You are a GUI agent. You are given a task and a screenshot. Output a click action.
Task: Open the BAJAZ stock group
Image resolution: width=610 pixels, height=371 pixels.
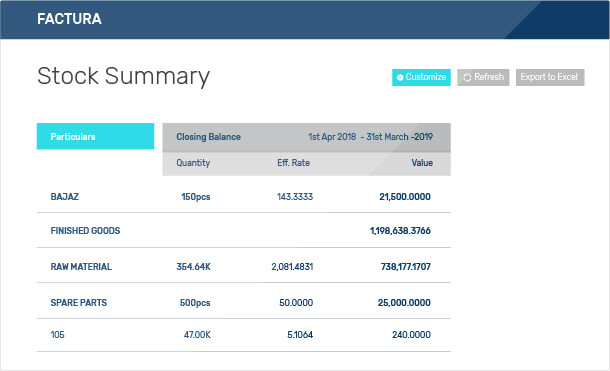pyautogui.click(x=65, y=197)
